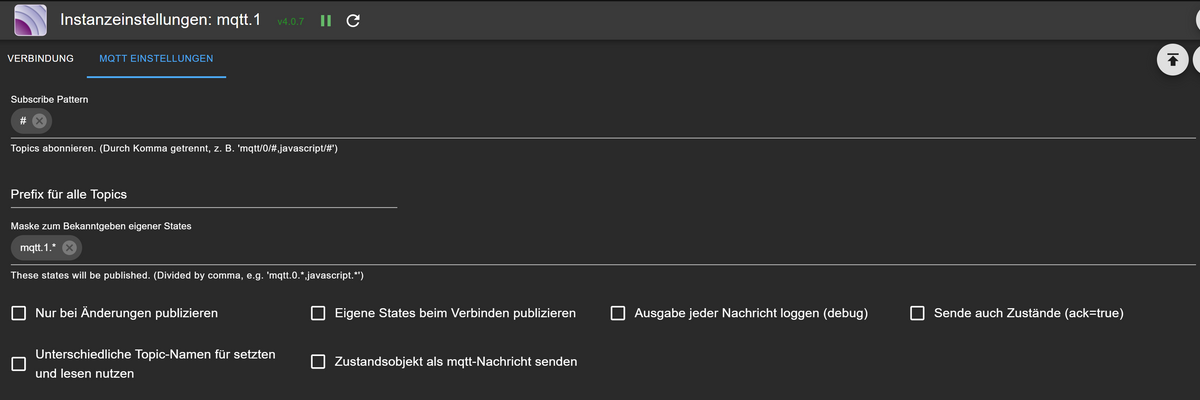Check 'Zustandsobjekt als mqtt-Nachricht senden'
Viewport: 1200px width, 400px height.
pyautogui.click(x=318, y=362)
